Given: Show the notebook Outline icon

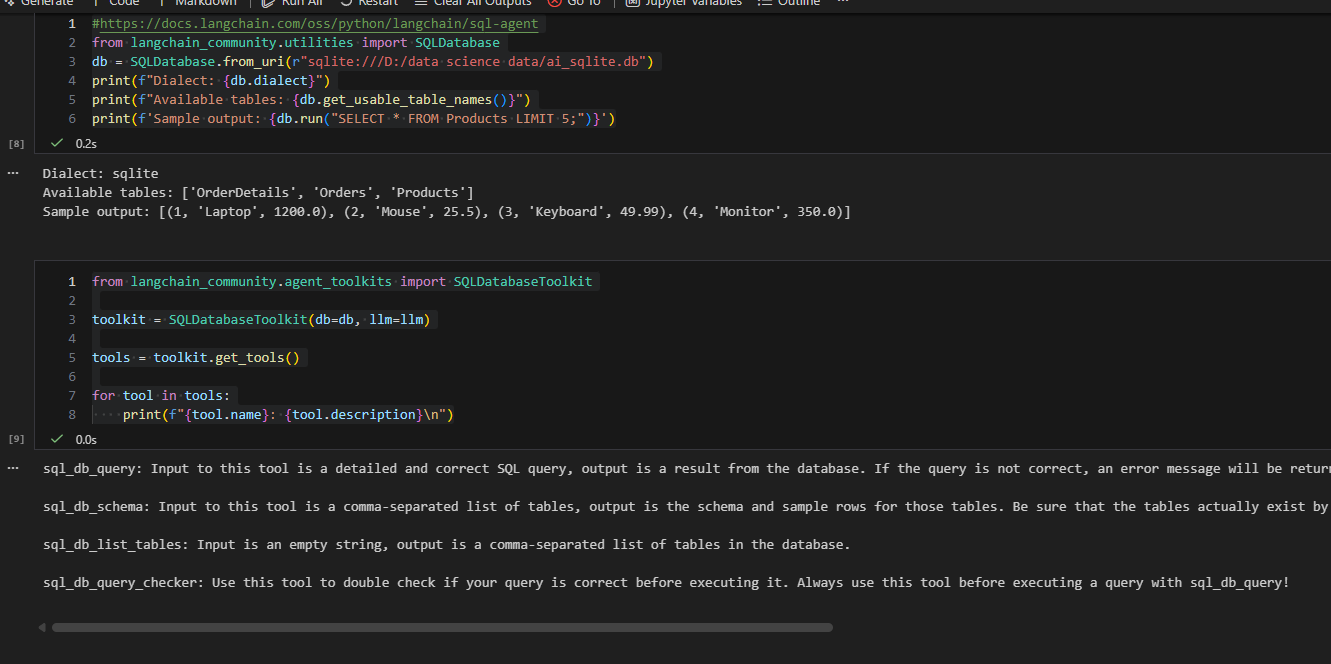Looking at the screenshot, I should tap(765, 3).
